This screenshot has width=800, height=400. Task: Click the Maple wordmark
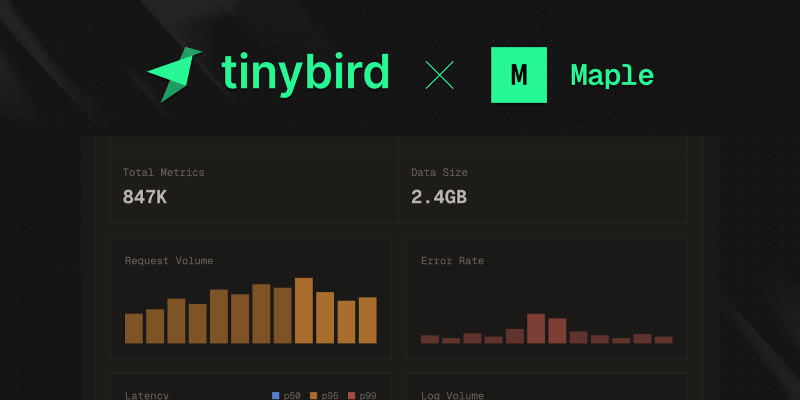(612, 75)
